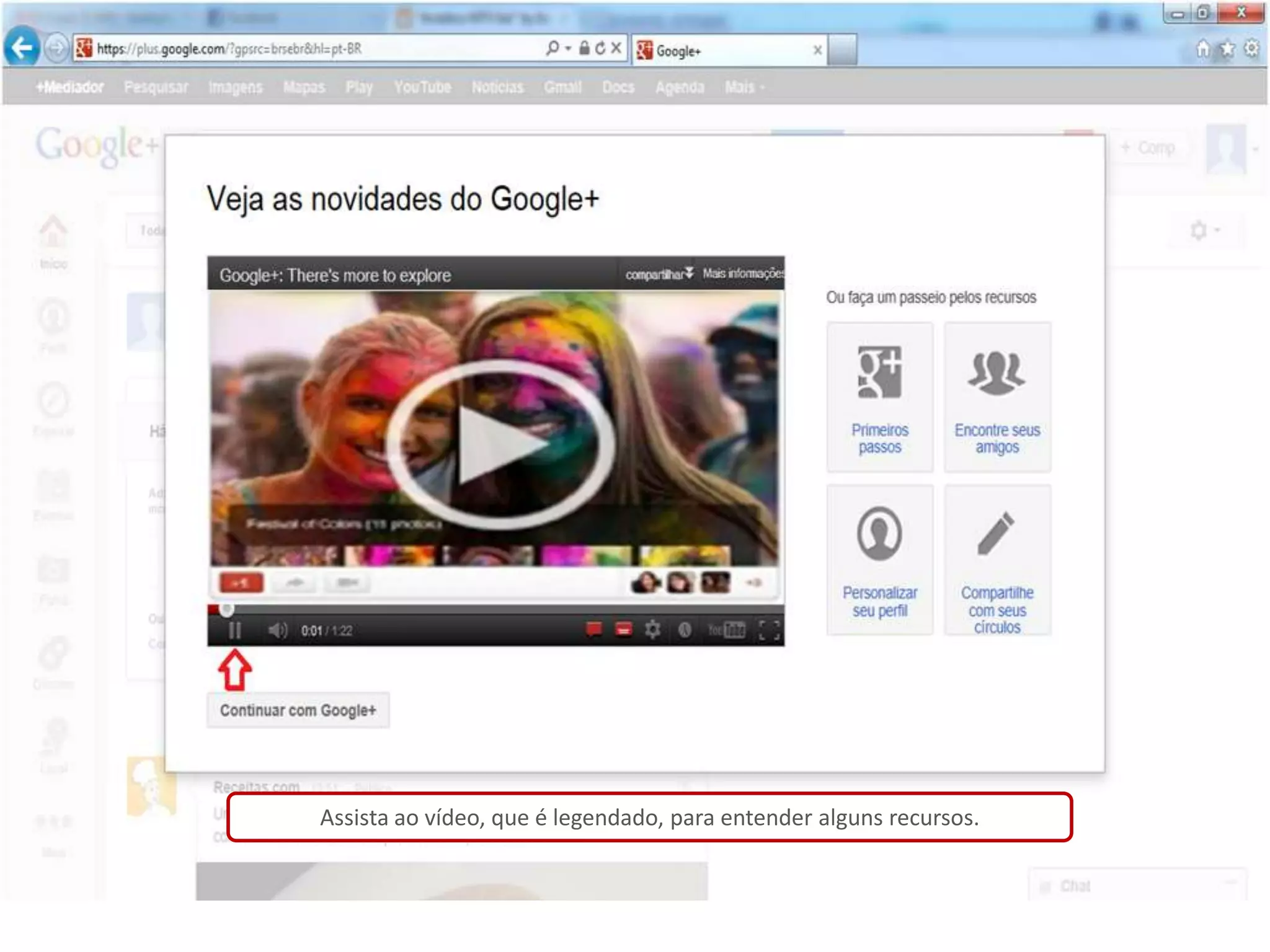Viewport: 1270px width, 952px height.
Task: Open +Mediador in Google bar
Action: click(x=69, y=87)
